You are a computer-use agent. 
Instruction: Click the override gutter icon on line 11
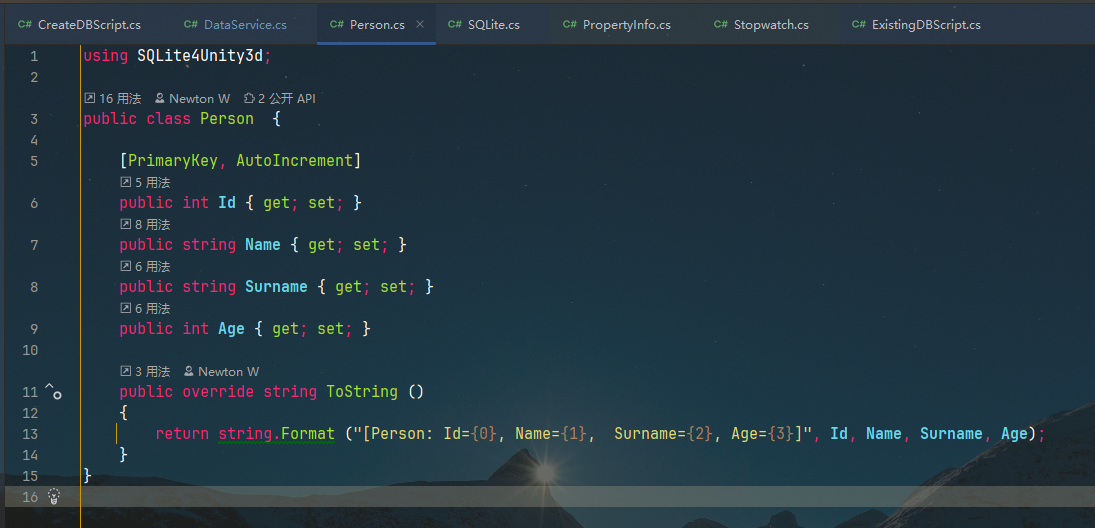coord(54,392)
